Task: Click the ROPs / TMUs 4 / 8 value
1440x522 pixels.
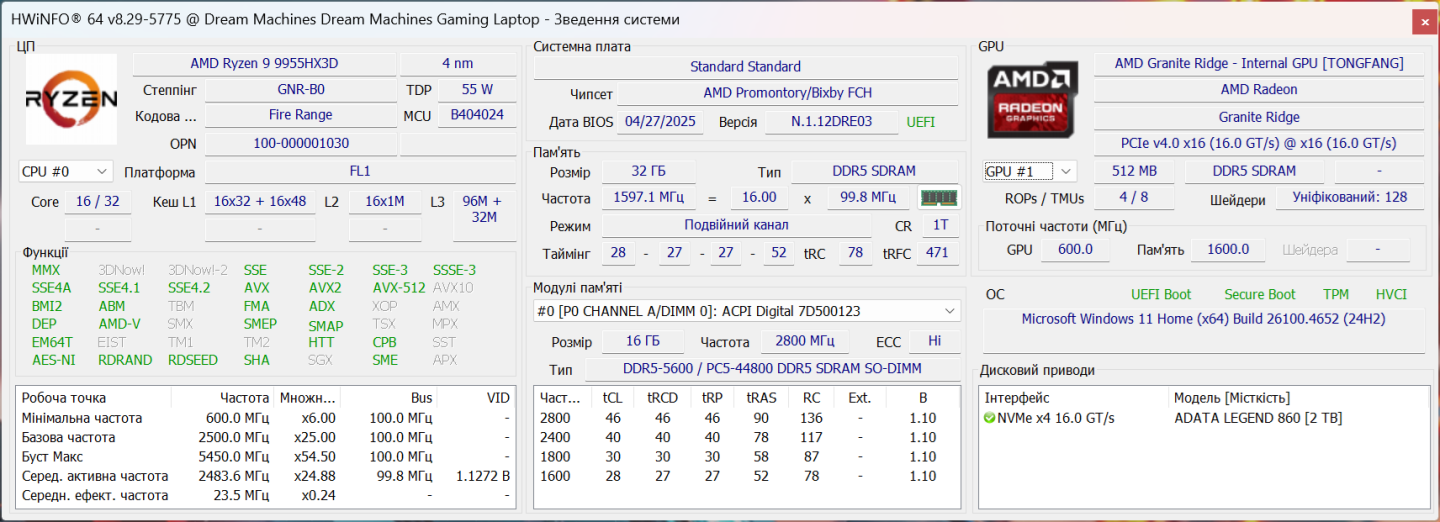Action: (1134, 198)
